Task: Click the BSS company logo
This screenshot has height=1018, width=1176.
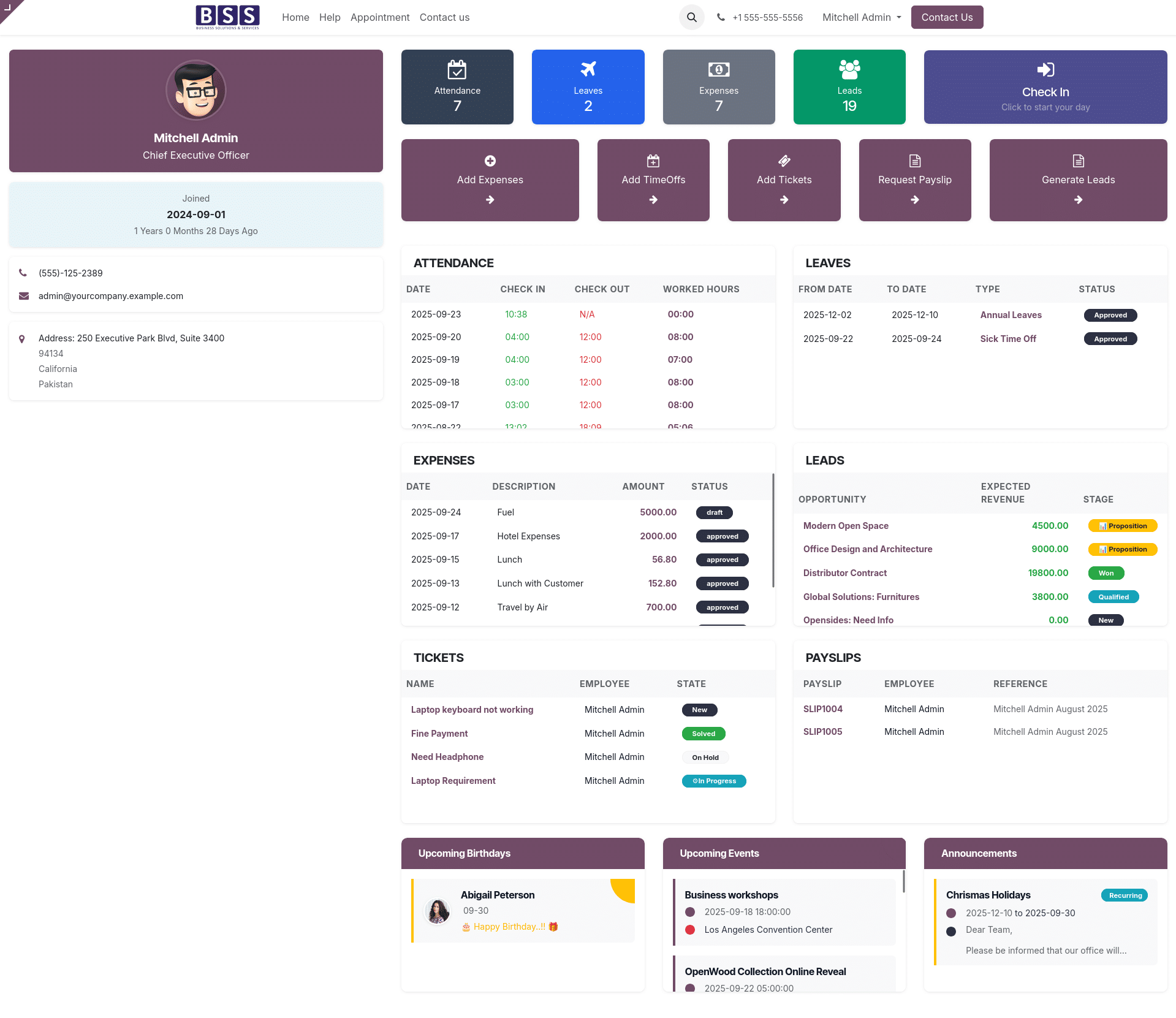Action: (x=227, y=17)
